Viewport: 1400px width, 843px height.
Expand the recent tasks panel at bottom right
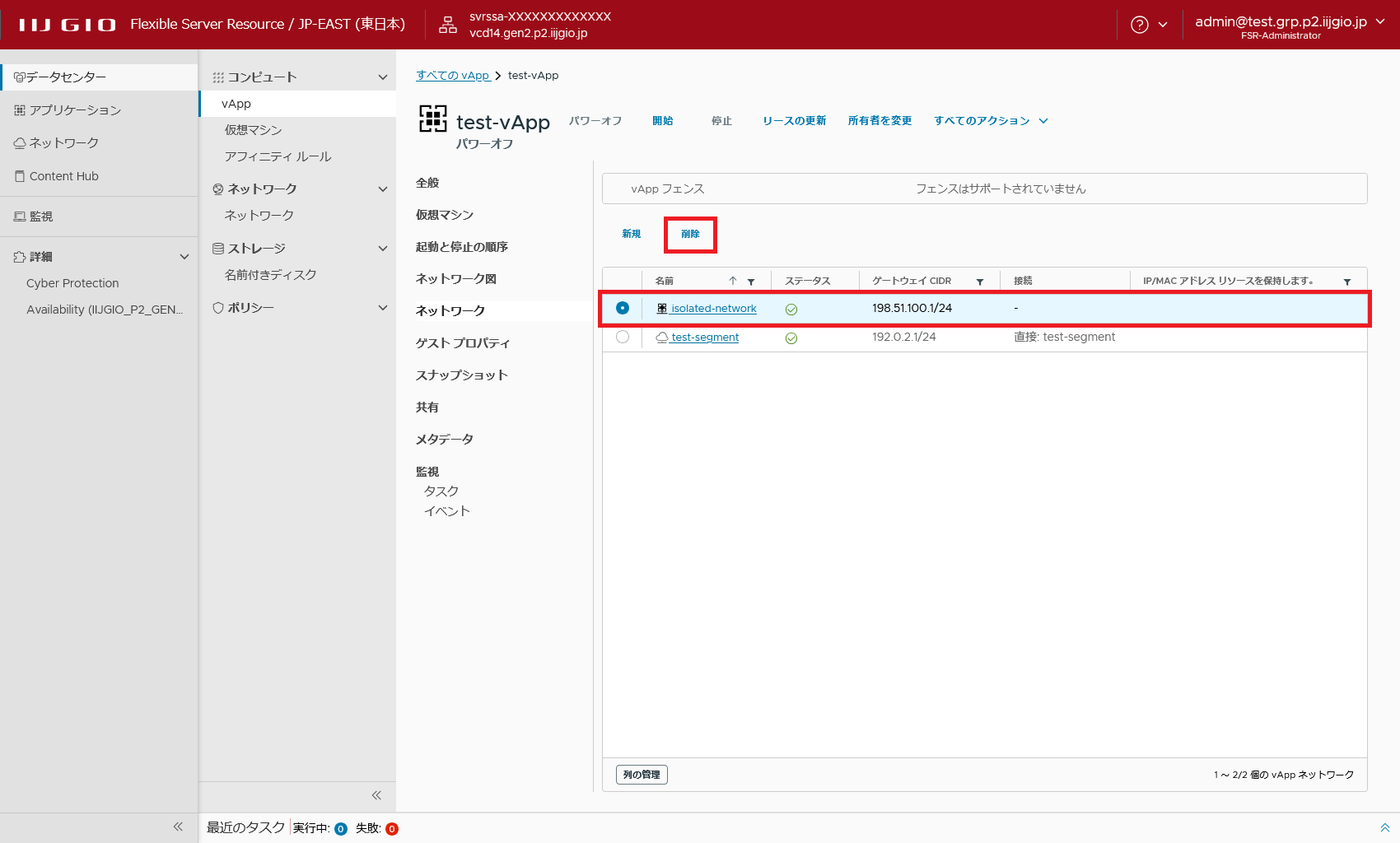[x=1384, y=828]
